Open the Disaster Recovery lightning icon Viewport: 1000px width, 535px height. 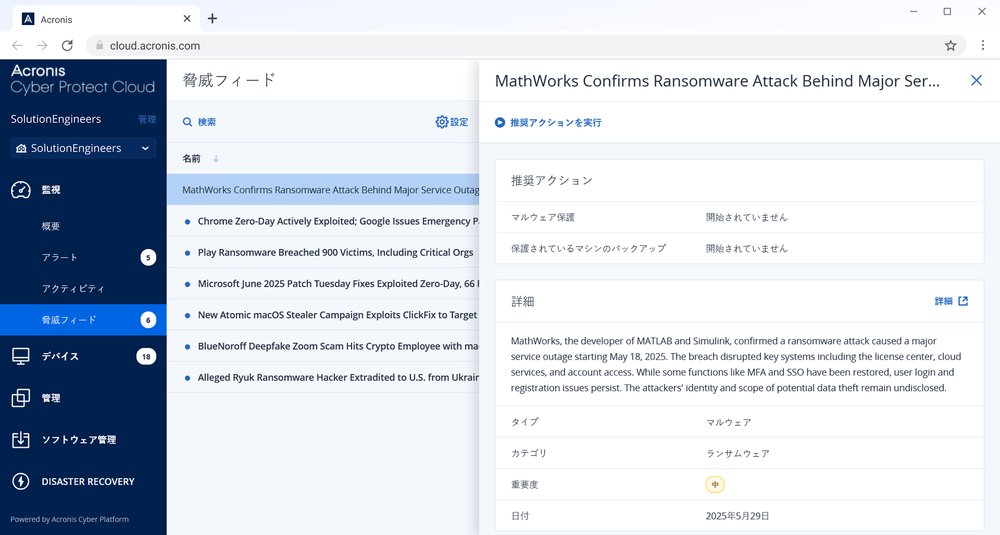tap(21, 481)
